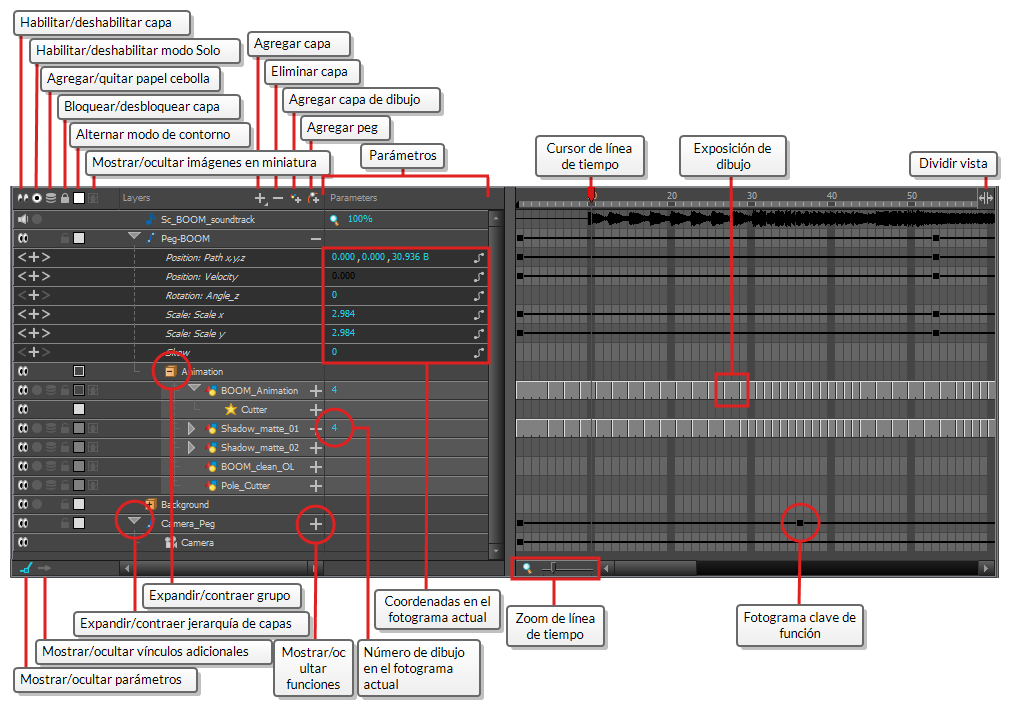Click the Add Peg icon in header

pyautogui.click(x=313, y=198)
